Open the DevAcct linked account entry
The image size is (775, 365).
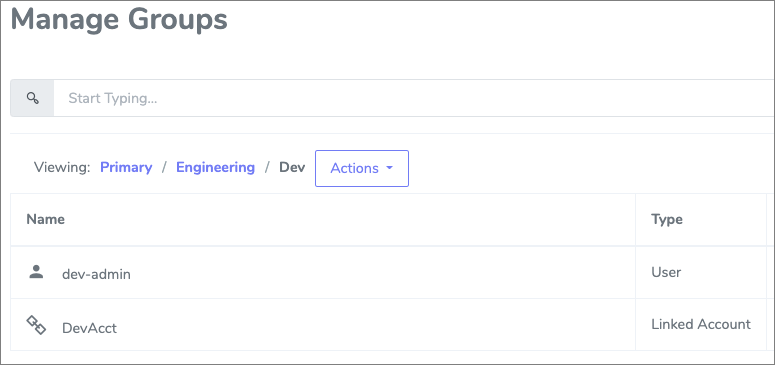(89, 327)
